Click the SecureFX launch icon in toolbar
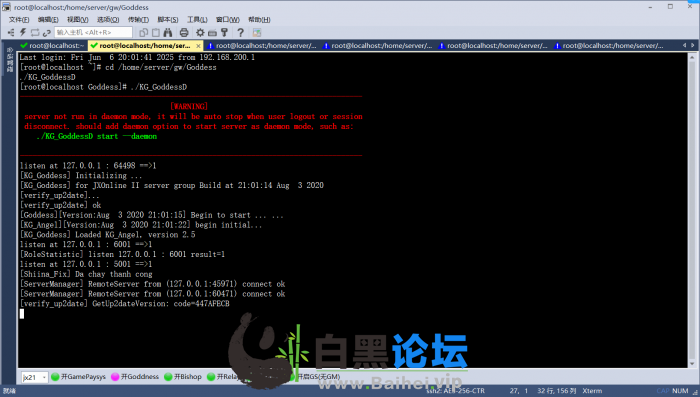 pyautogui.click(x=257, y=32)
